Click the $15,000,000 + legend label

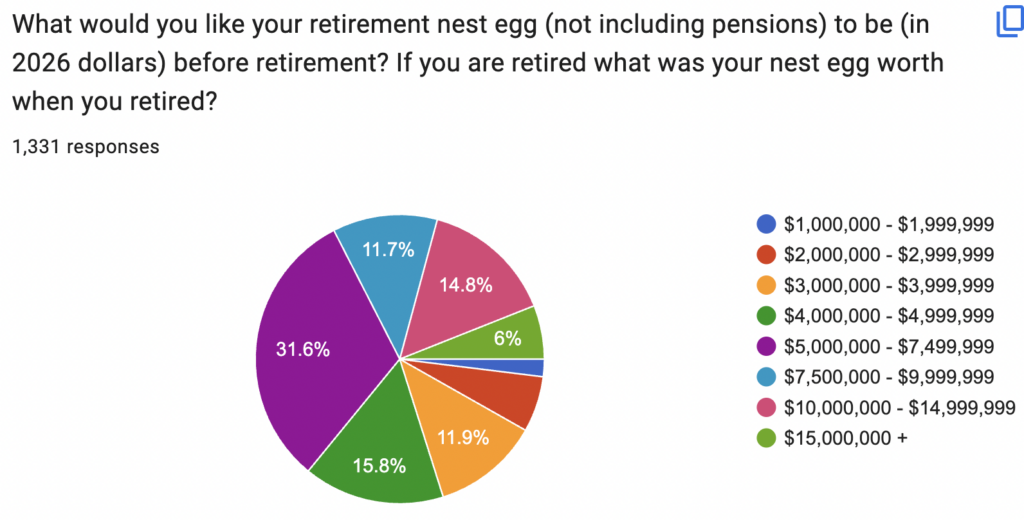tap(846, 438)
